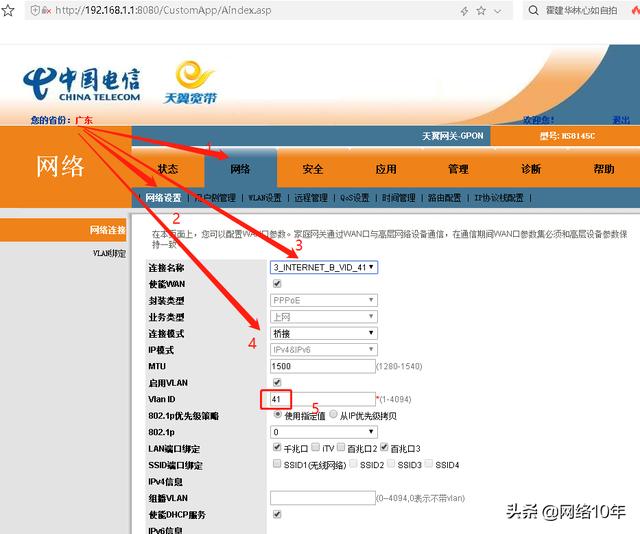Select the 路由配置 submenu item
This screenshot has width=640, height=534.
444,198
